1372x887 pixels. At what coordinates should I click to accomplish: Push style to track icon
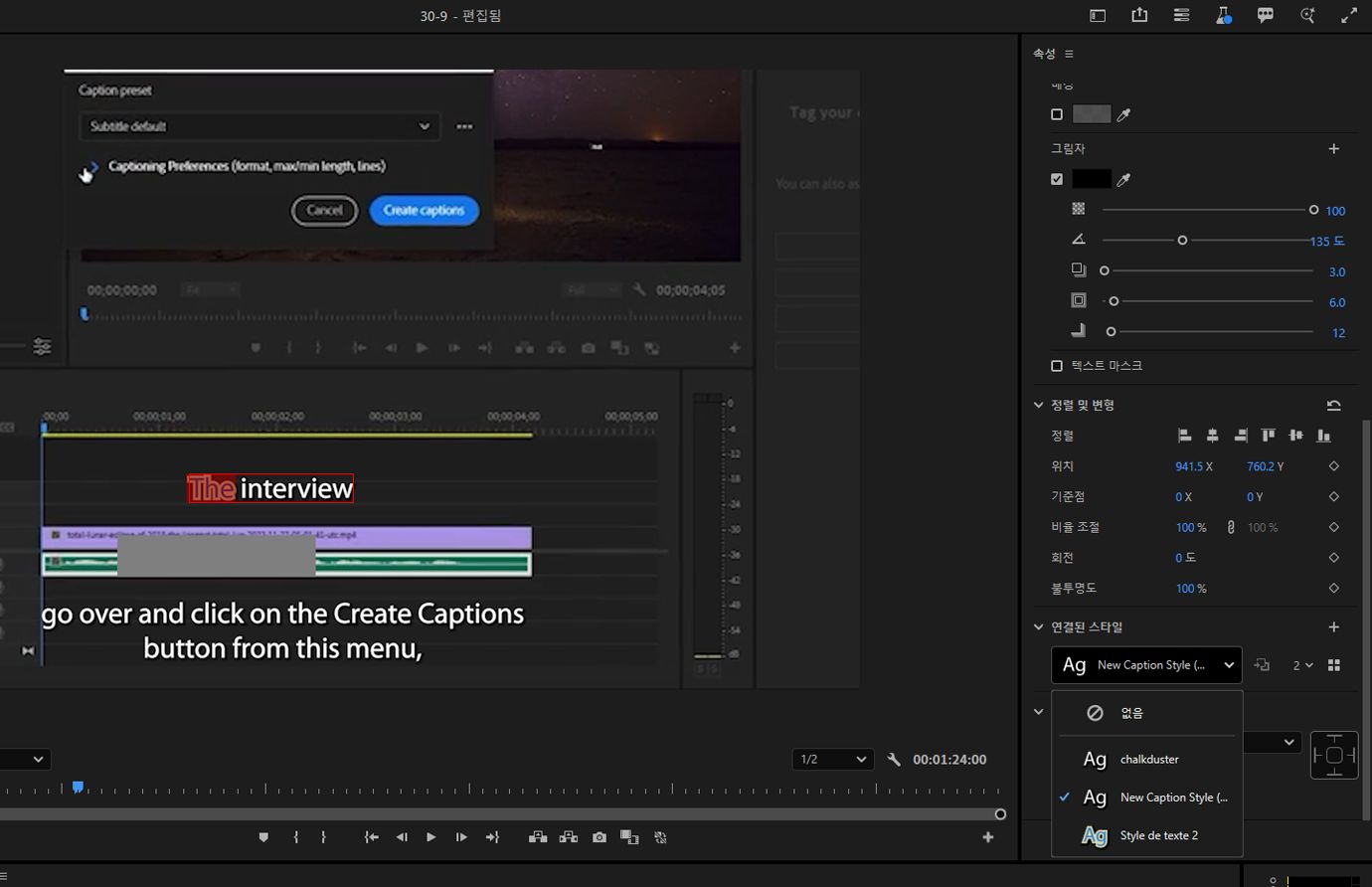click(1262, 665)
